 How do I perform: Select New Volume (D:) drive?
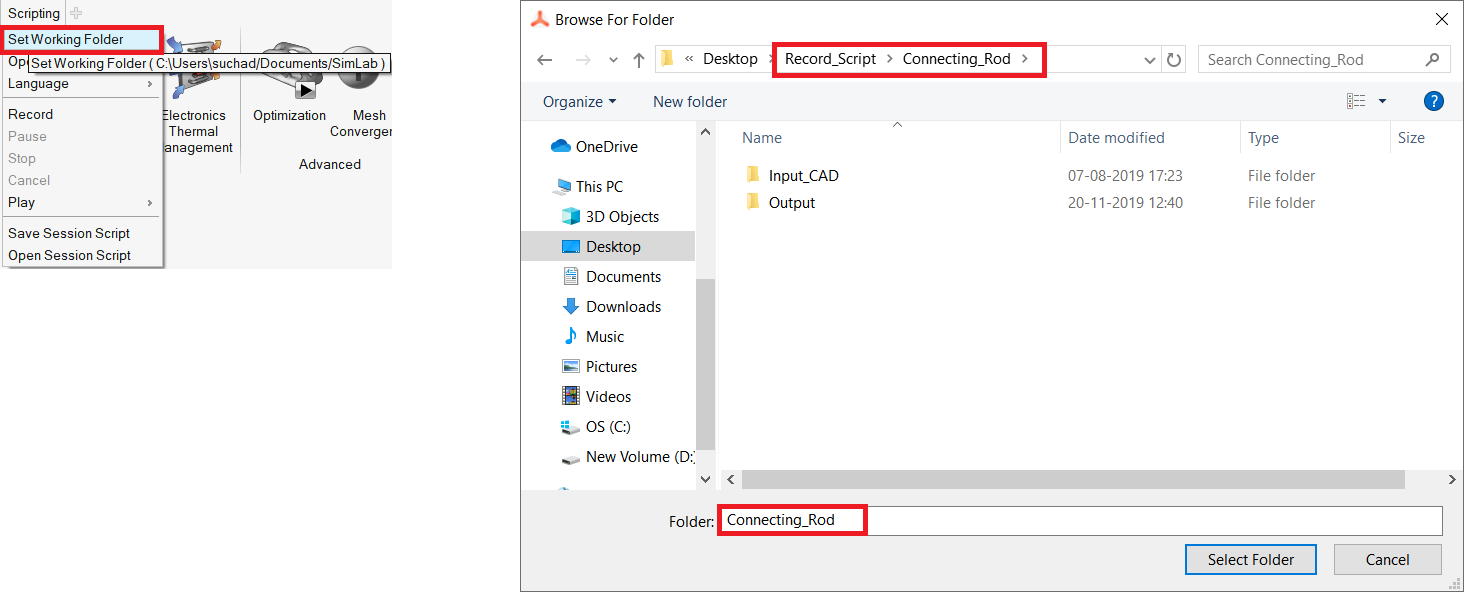(x=627, y=457)
